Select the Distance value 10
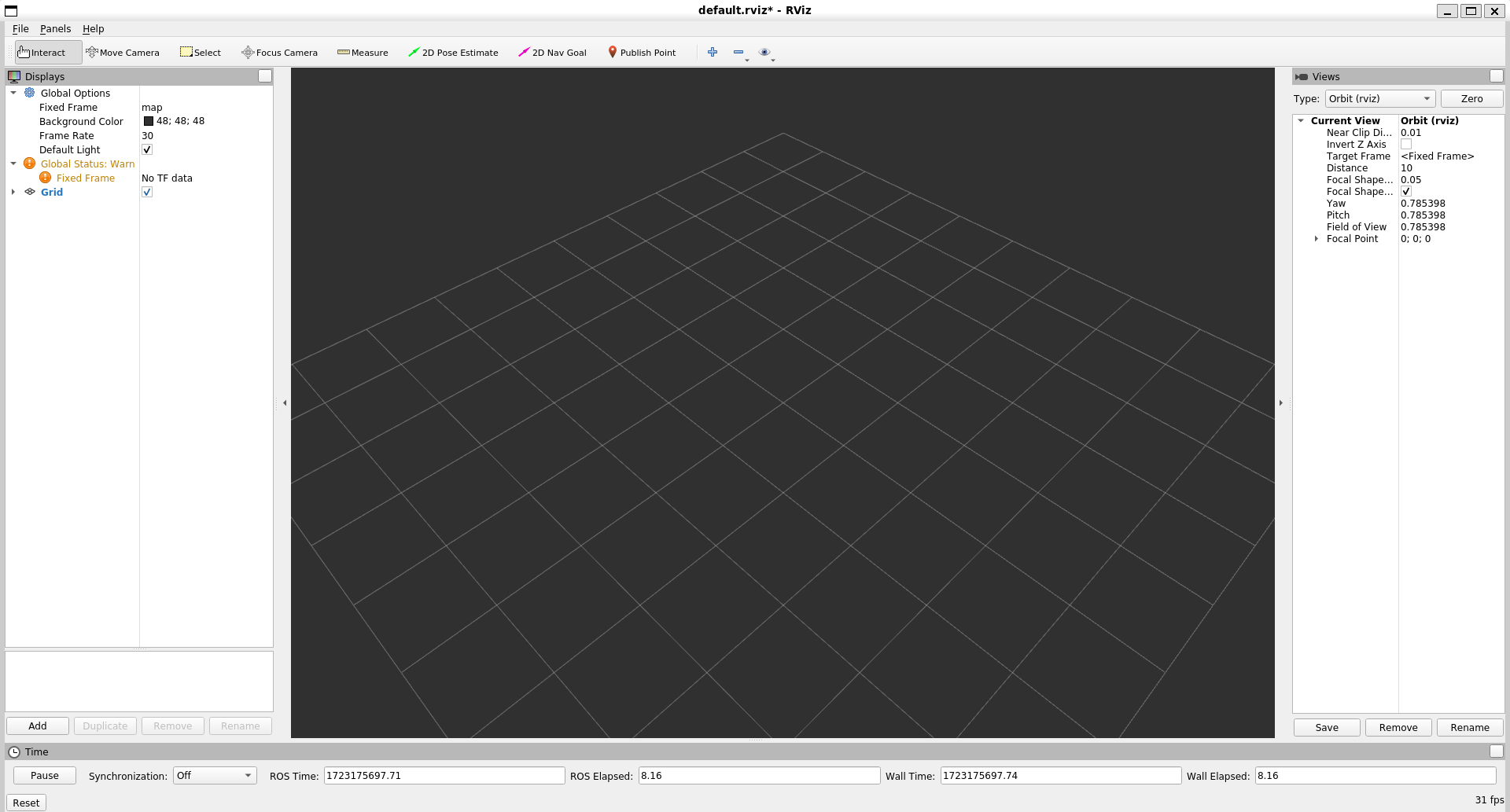This screenshot has width=1510, height=812. [1406, 168]
